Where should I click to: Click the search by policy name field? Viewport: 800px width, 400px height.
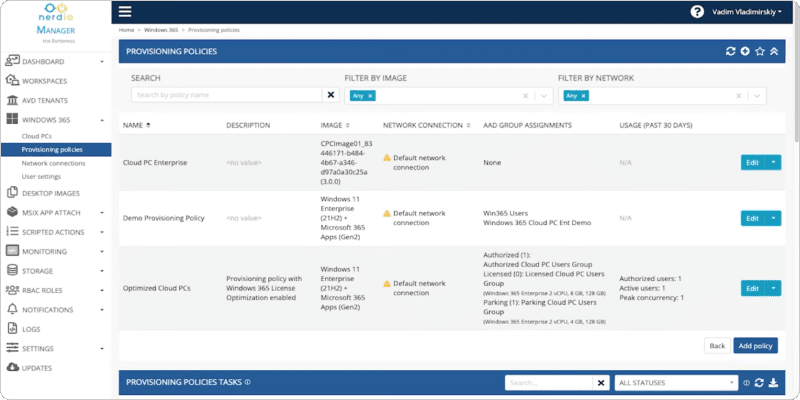click(x=226, y=95)
